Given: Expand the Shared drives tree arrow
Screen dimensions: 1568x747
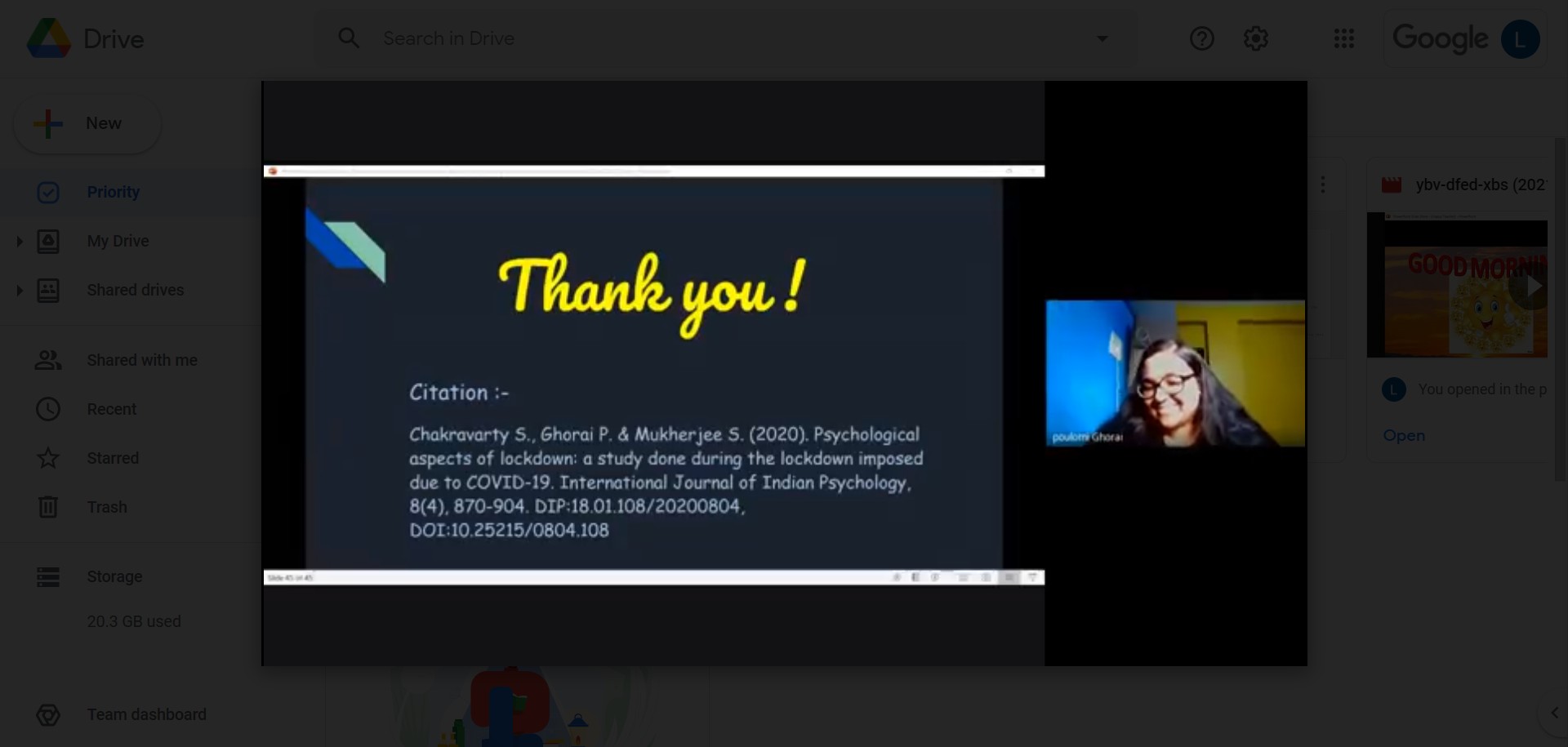Looking at the screenshot, I should (20, 291).
